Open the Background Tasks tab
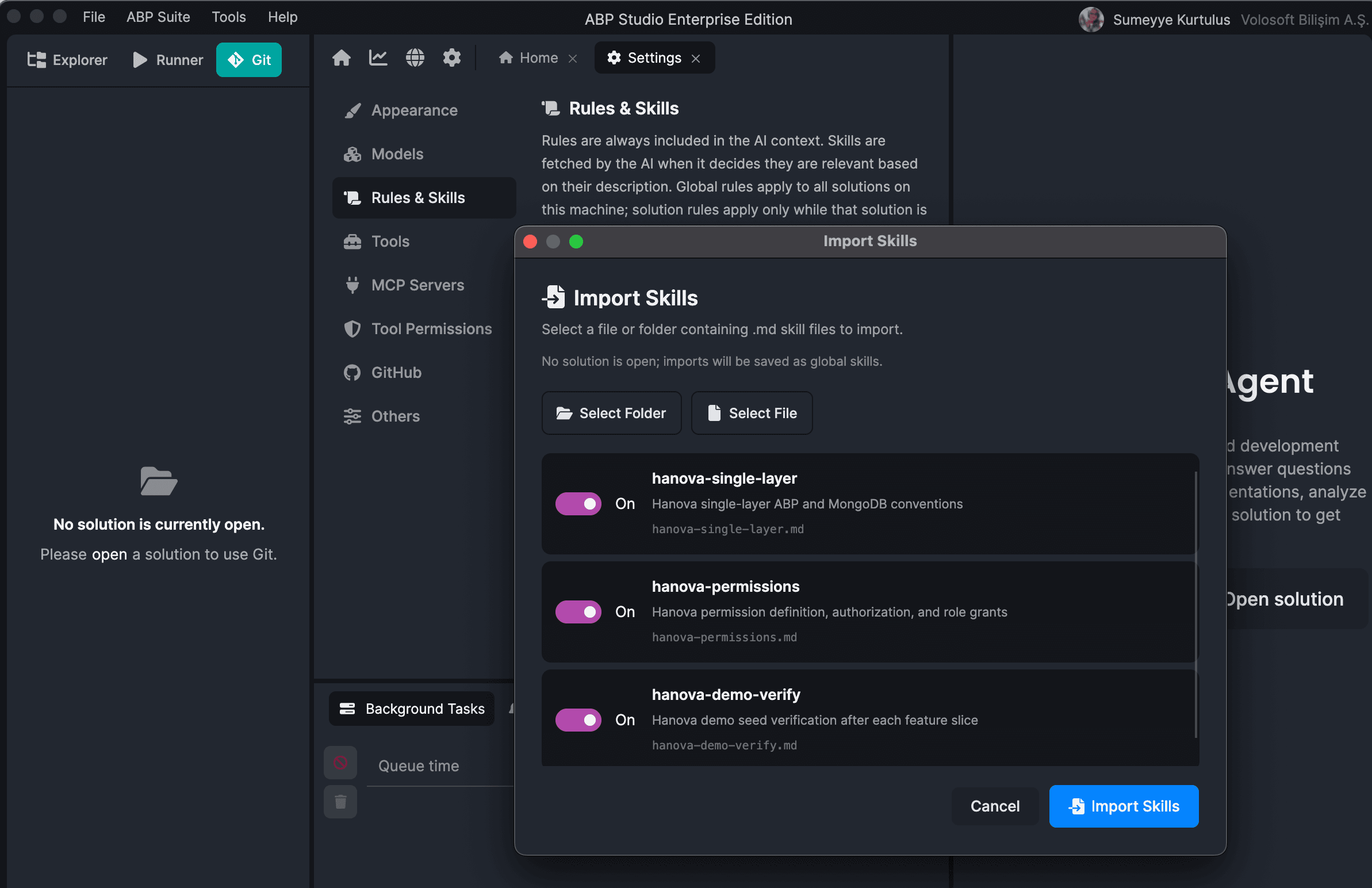 pos(412,709)
